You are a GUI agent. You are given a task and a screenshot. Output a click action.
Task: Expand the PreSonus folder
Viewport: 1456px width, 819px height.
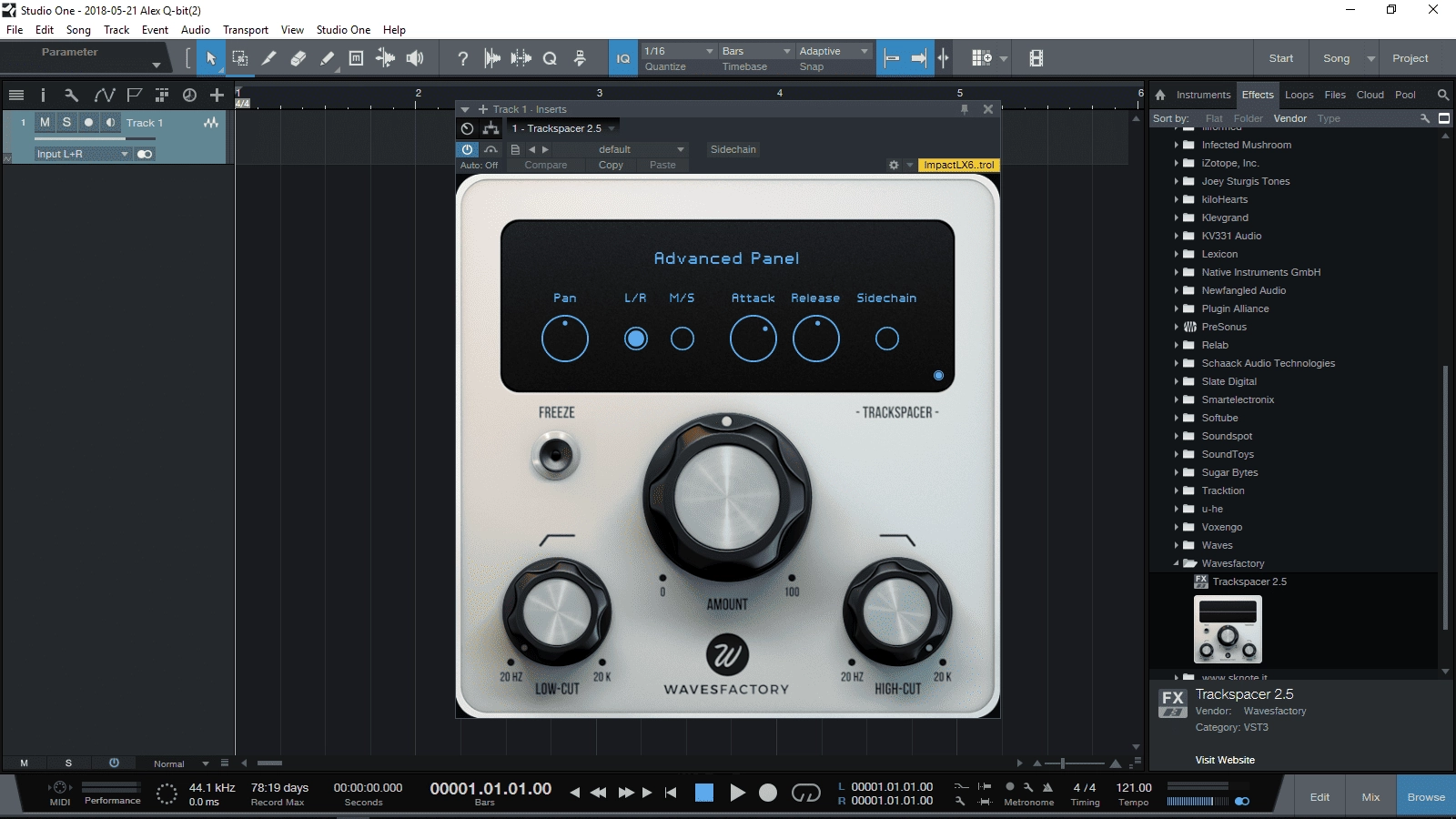click(x=1176, y=327)
